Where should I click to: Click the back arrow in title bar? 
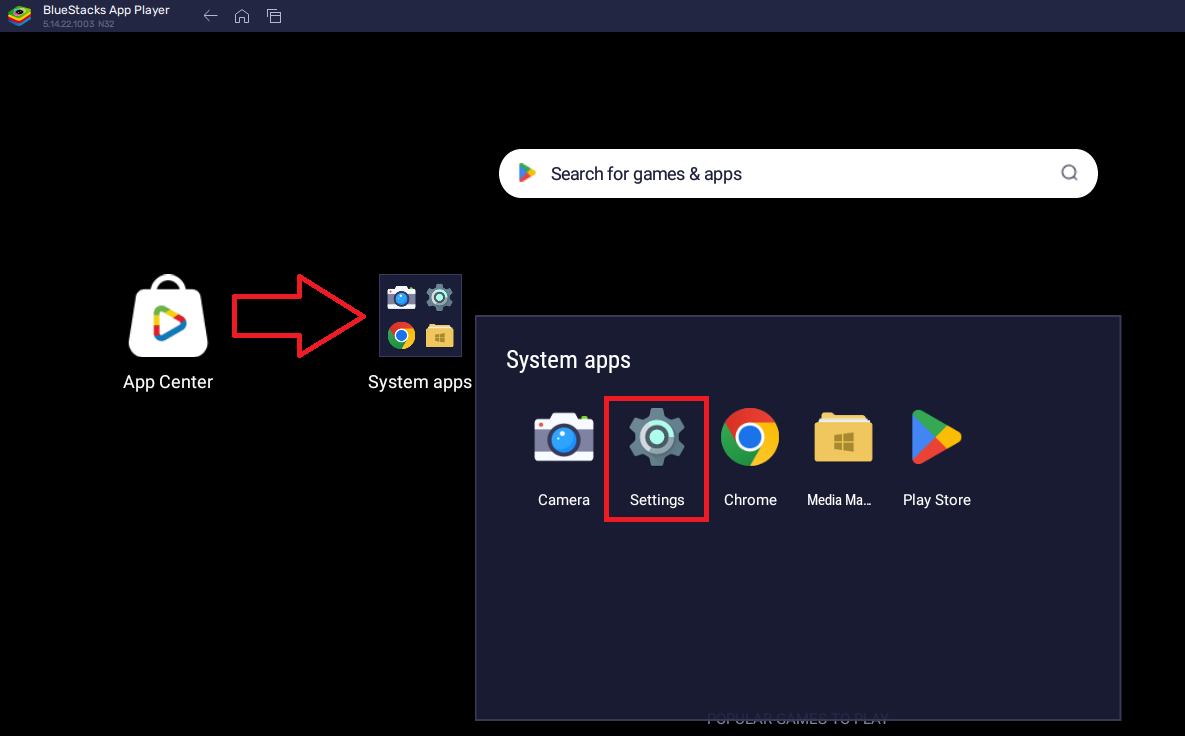[211, 16]
